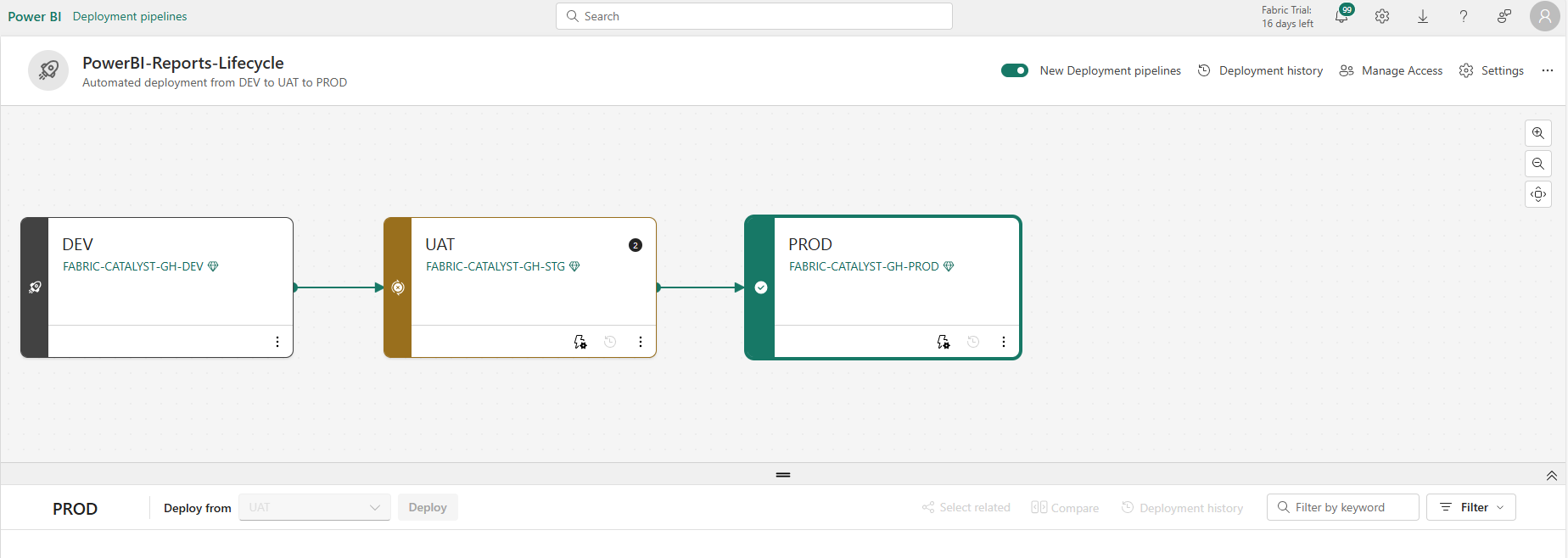Open more options on PROD stage

(x=1004, y=342)
